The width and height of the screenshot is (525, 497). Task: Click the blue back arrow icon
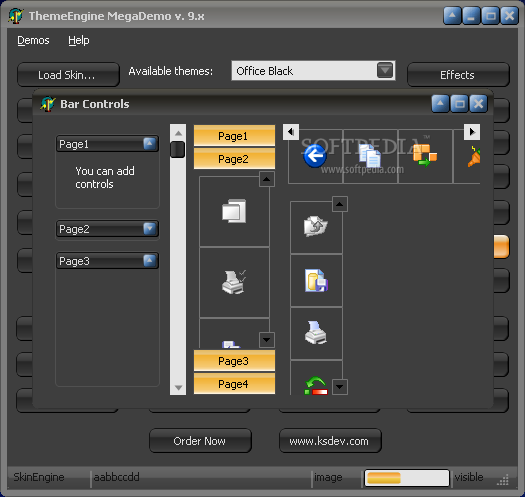tap(315, 156)
